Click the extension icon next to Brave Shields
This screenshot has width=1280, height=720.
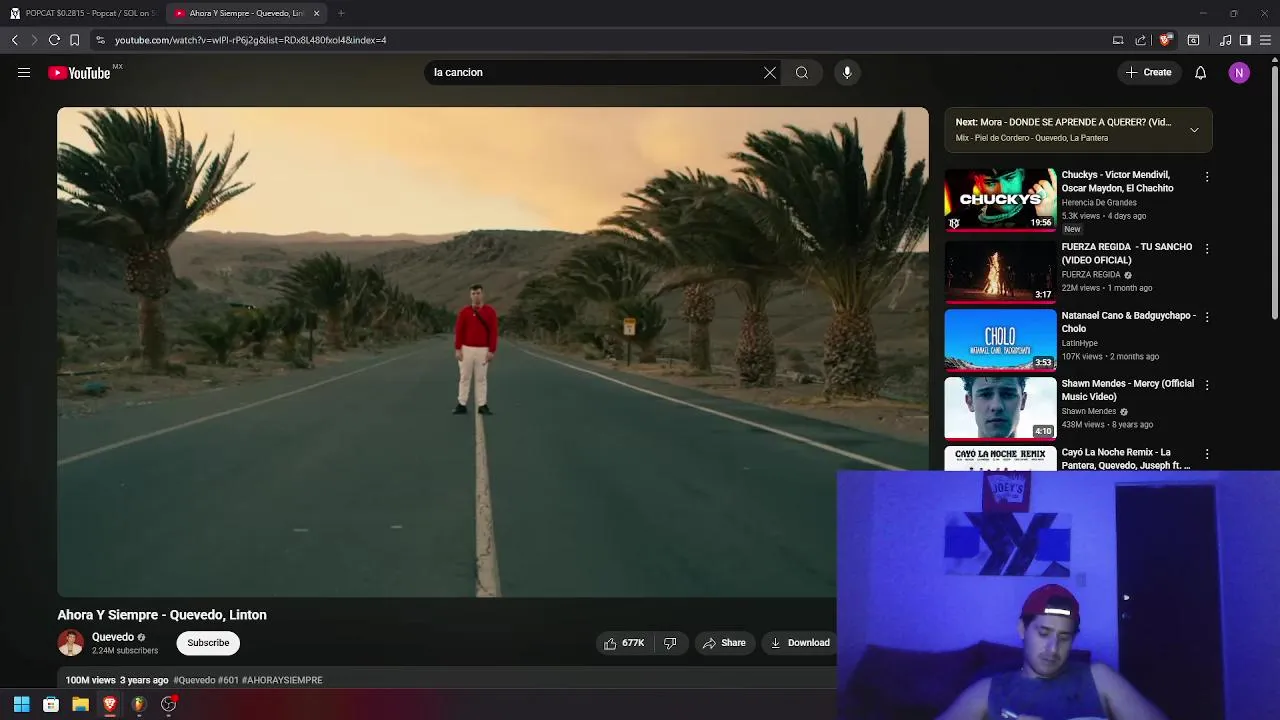tap(1193, 40)
